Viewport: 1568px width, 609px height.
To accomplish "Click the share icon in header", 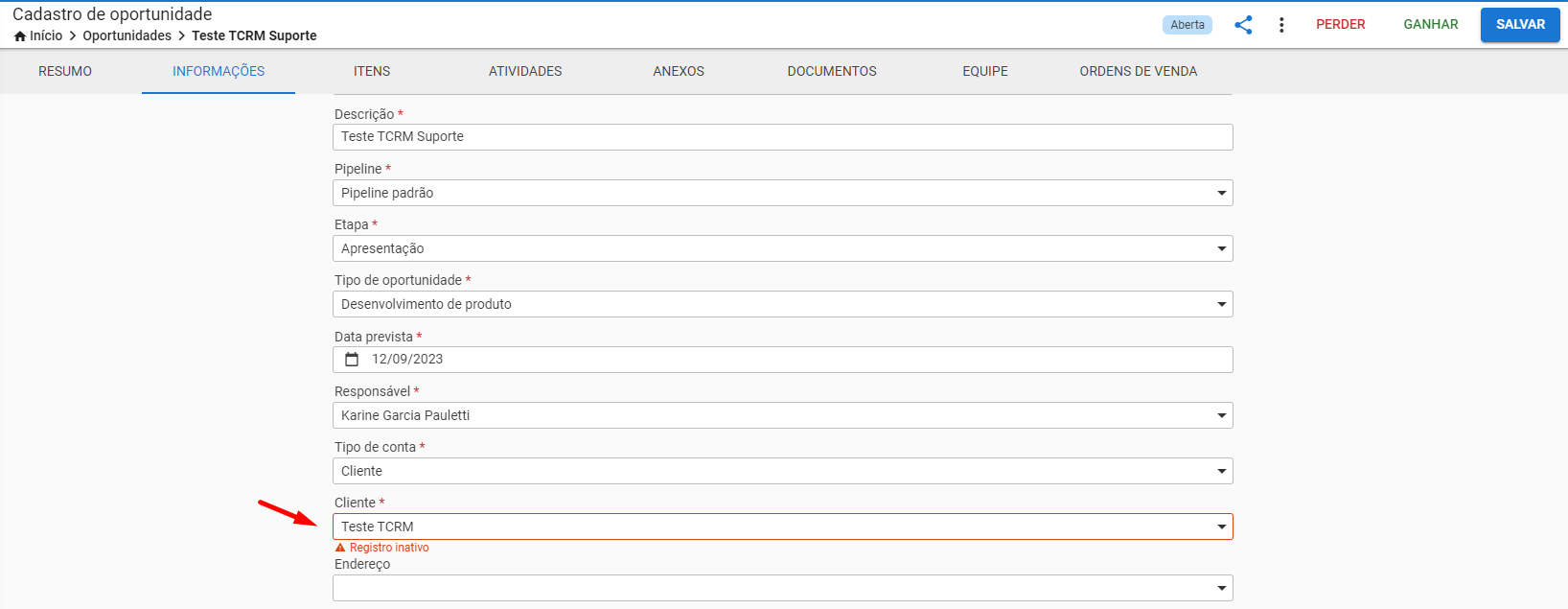I will tap(1243, 25).
